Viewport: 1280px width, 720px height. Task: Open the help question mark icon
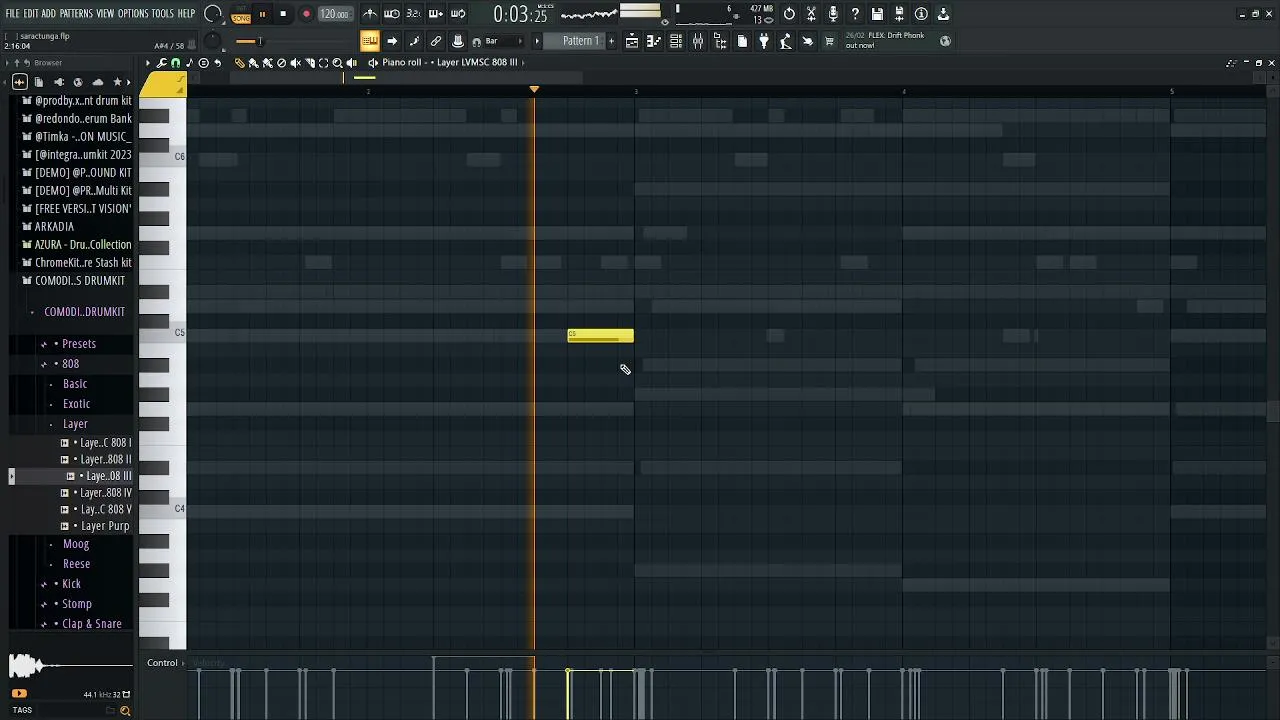point(855,14)
